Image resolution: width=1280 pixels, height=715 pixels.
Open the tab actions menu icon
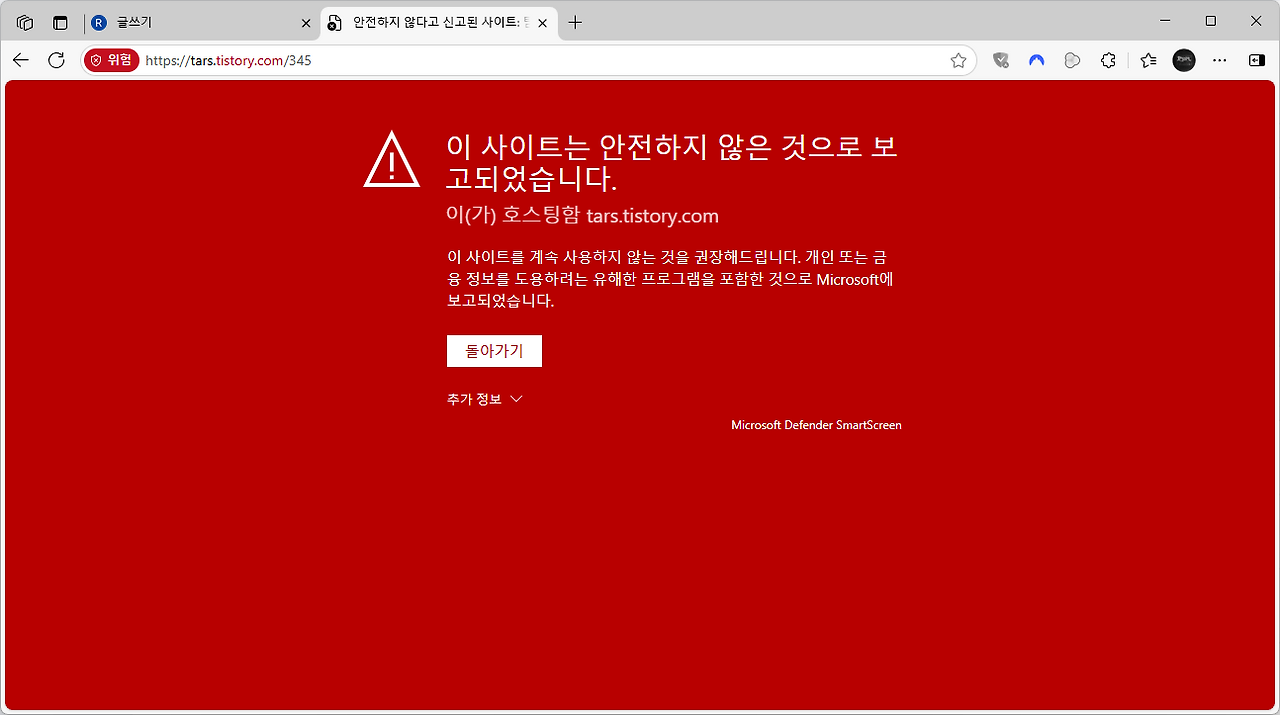[60, 22]
